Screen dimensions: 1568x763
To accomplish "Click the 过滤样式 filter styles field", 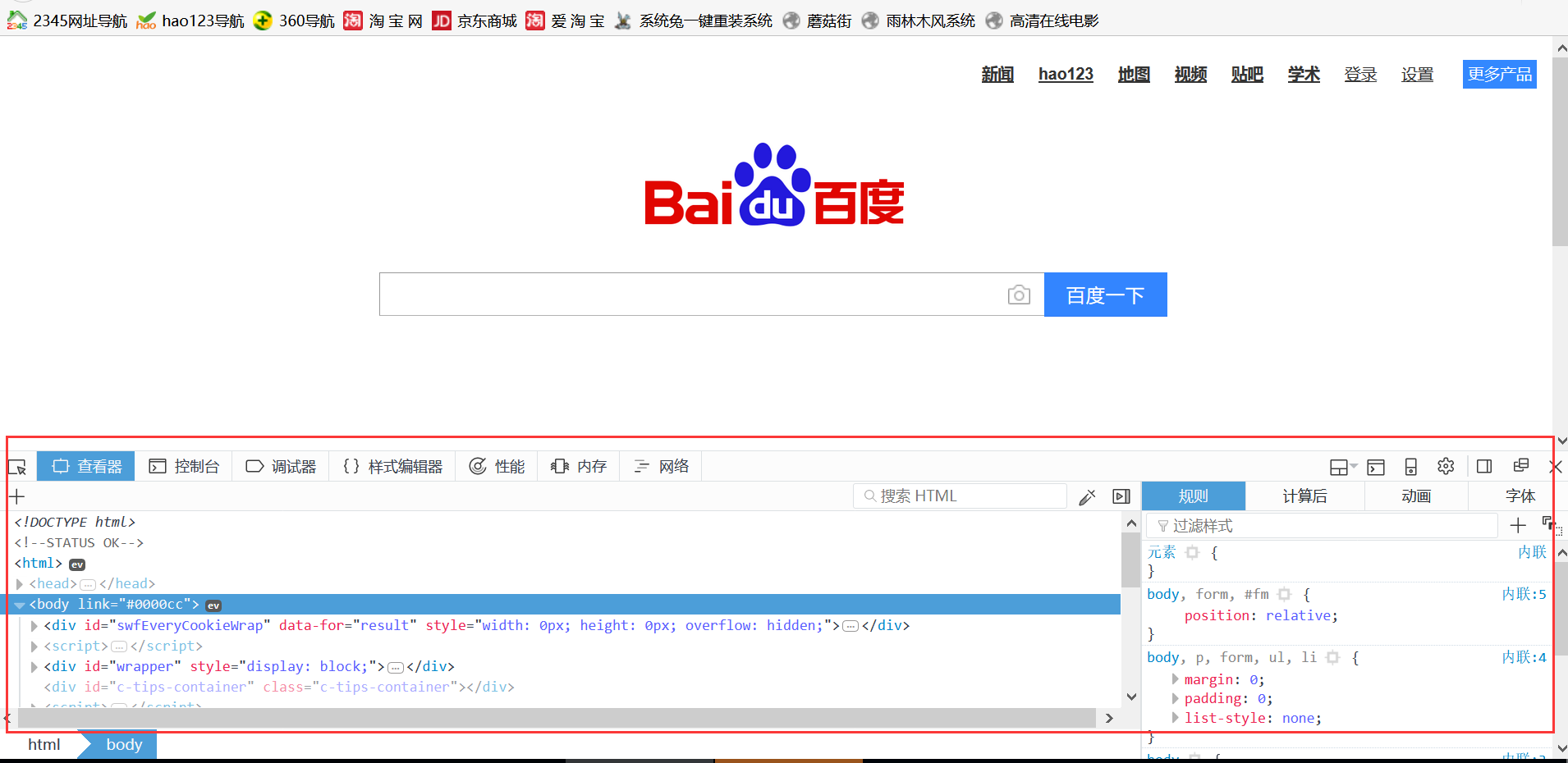I will (1323, 526).
